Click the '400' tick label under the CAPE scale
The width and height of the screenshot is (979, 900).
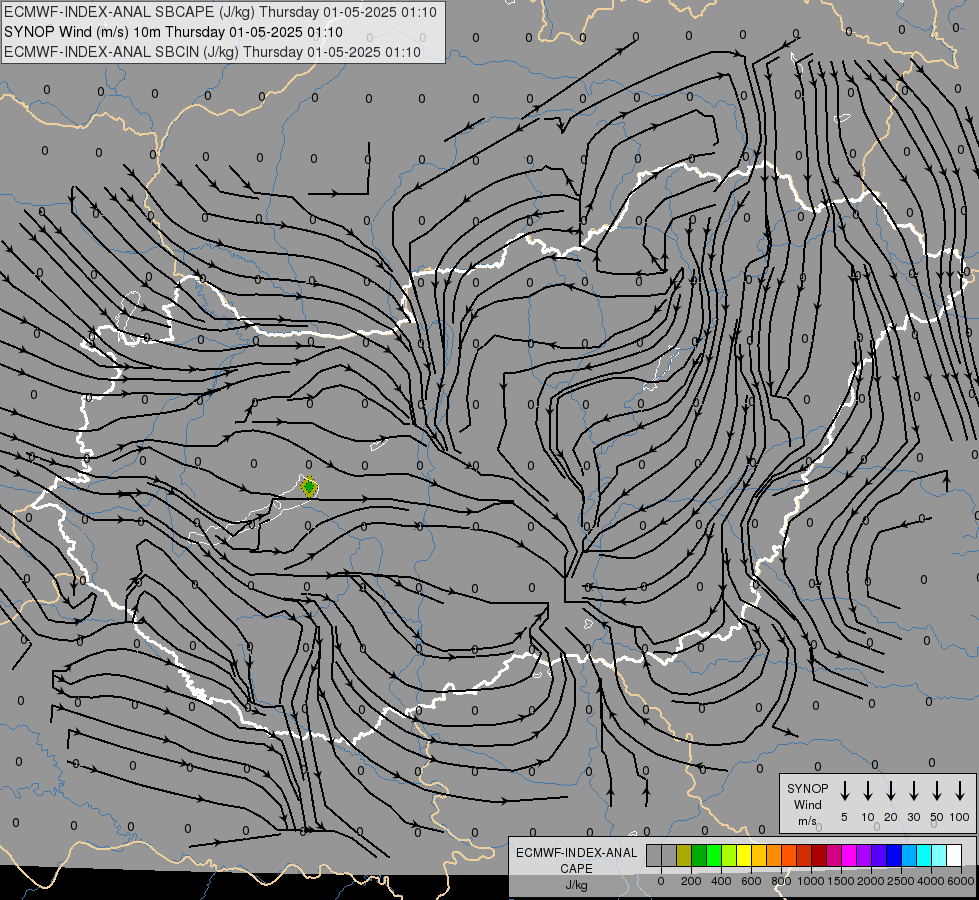[721, 881]
